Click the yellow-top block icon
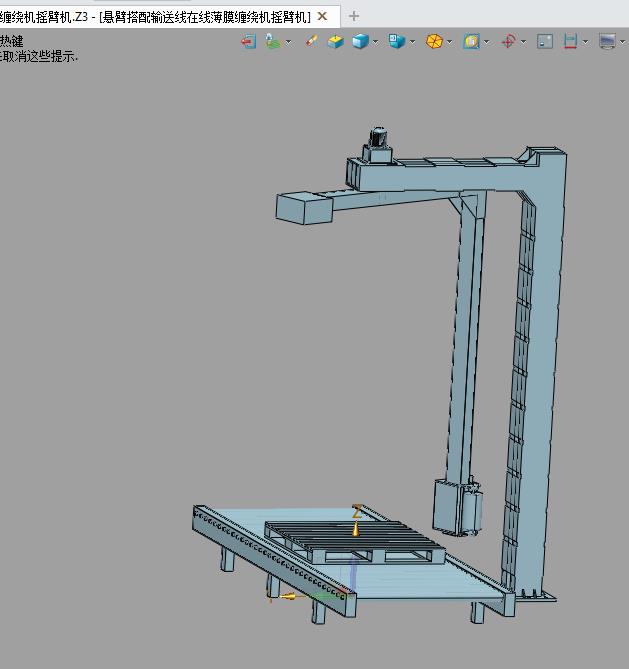This screenshot has width=629, height=669. tap(336, 41)
